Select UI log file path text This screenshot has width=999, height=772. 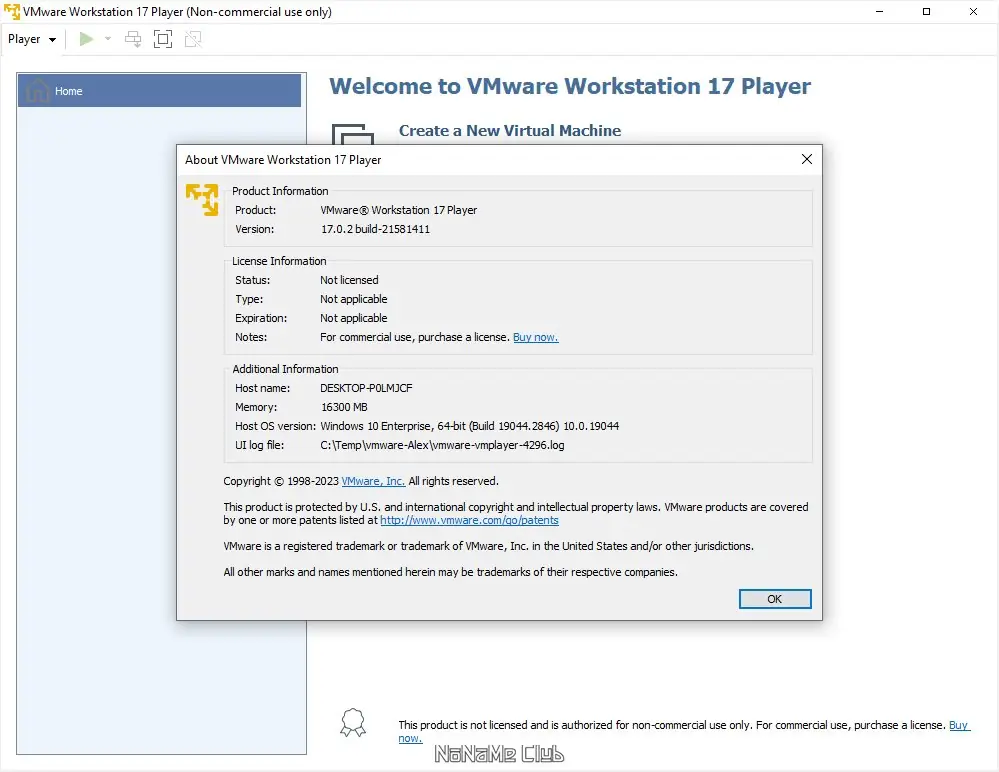pyautogui.click(x=442, y=445)
